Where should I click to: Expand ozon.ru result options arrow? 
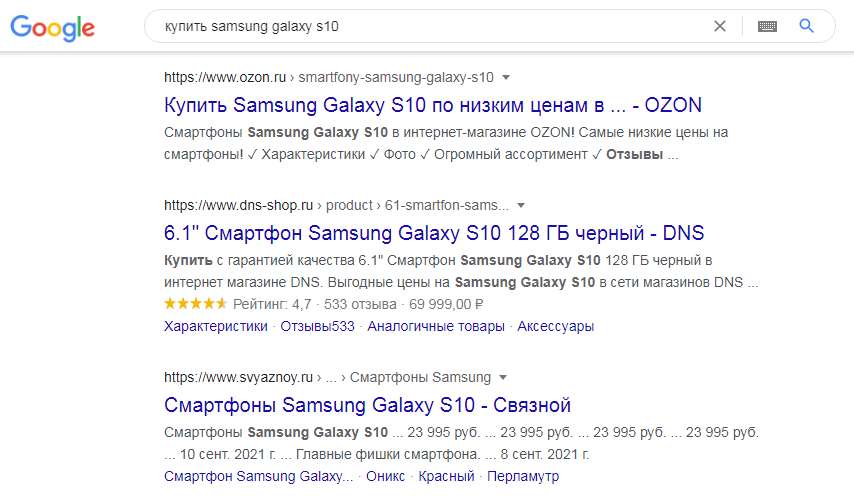coord(505,77)
